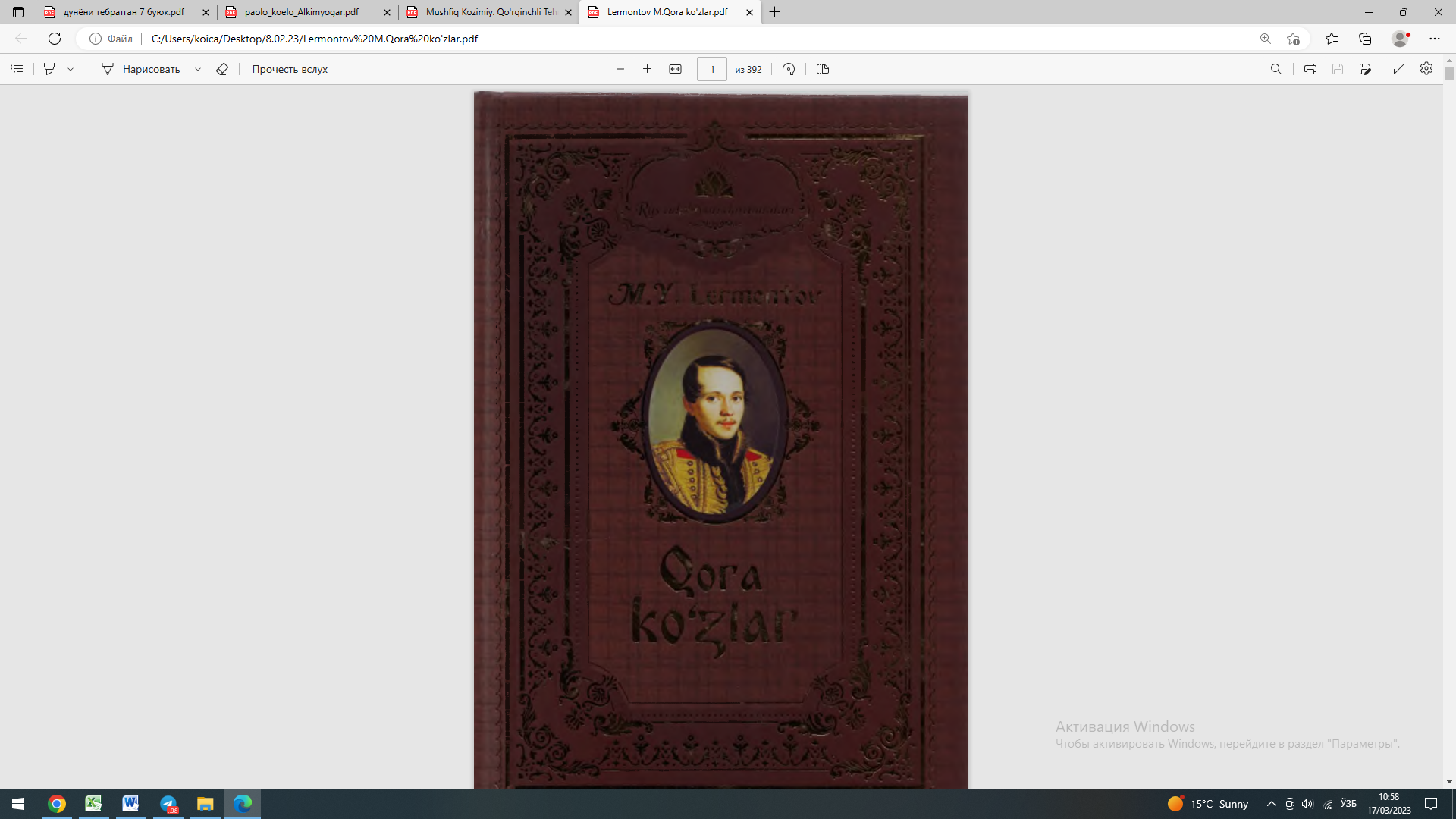Close the paolo_koelo_Alkimyogar.pdf tab

387,12
